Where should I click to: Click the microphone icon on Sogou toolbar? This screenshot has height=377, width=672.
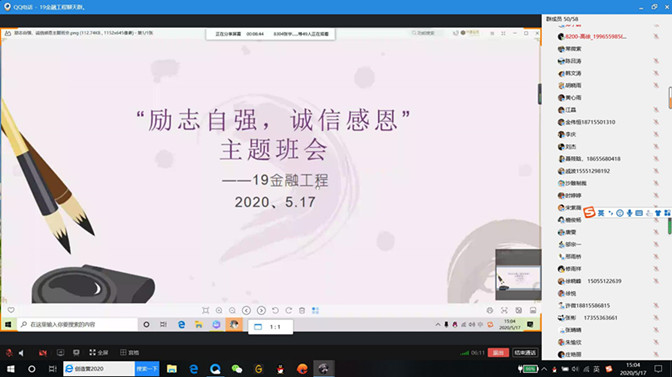click(x=629, y=213)
